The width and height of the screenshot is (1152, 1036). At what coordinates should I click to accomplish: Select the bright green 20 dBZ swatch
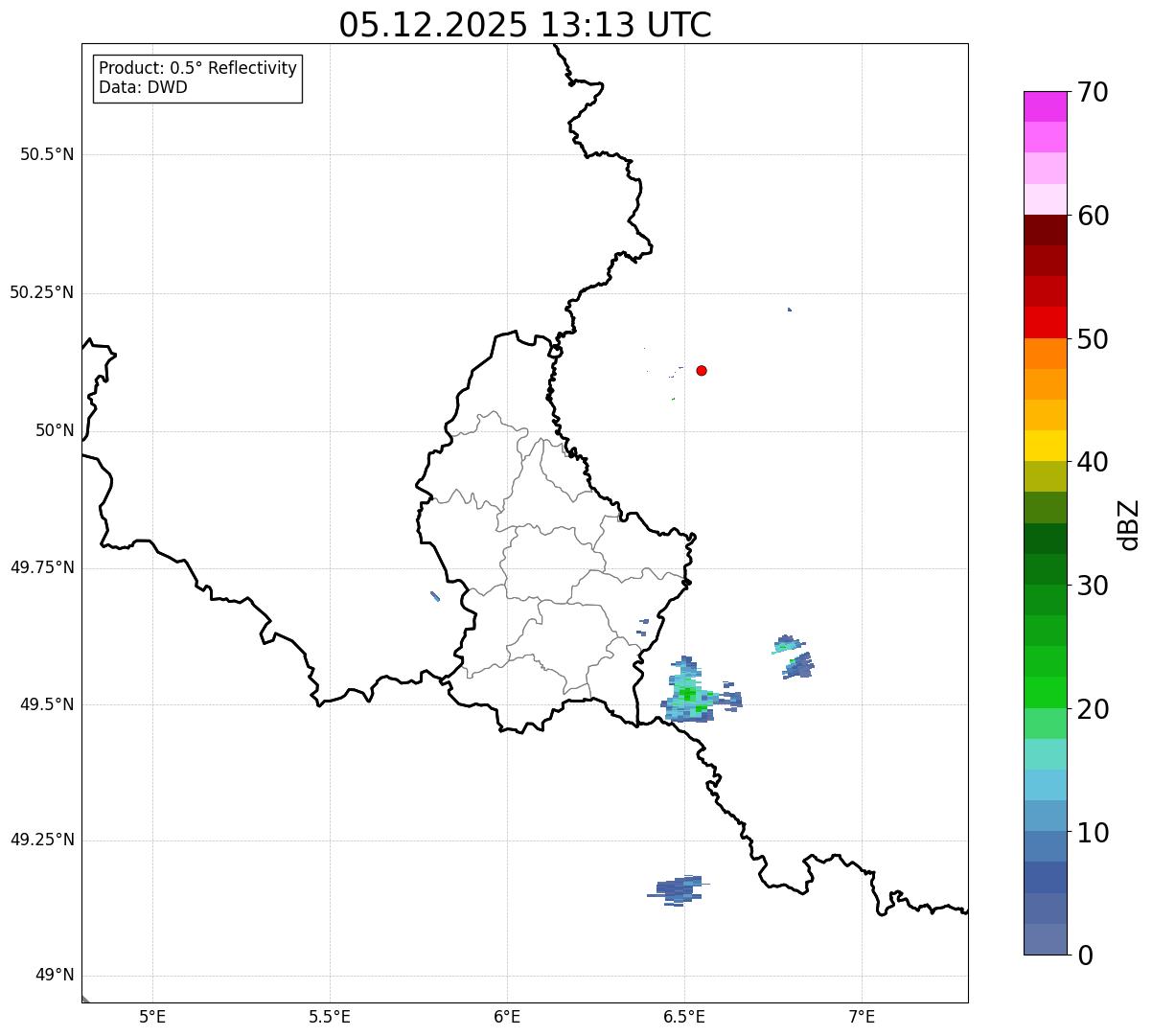point(1045,693)
